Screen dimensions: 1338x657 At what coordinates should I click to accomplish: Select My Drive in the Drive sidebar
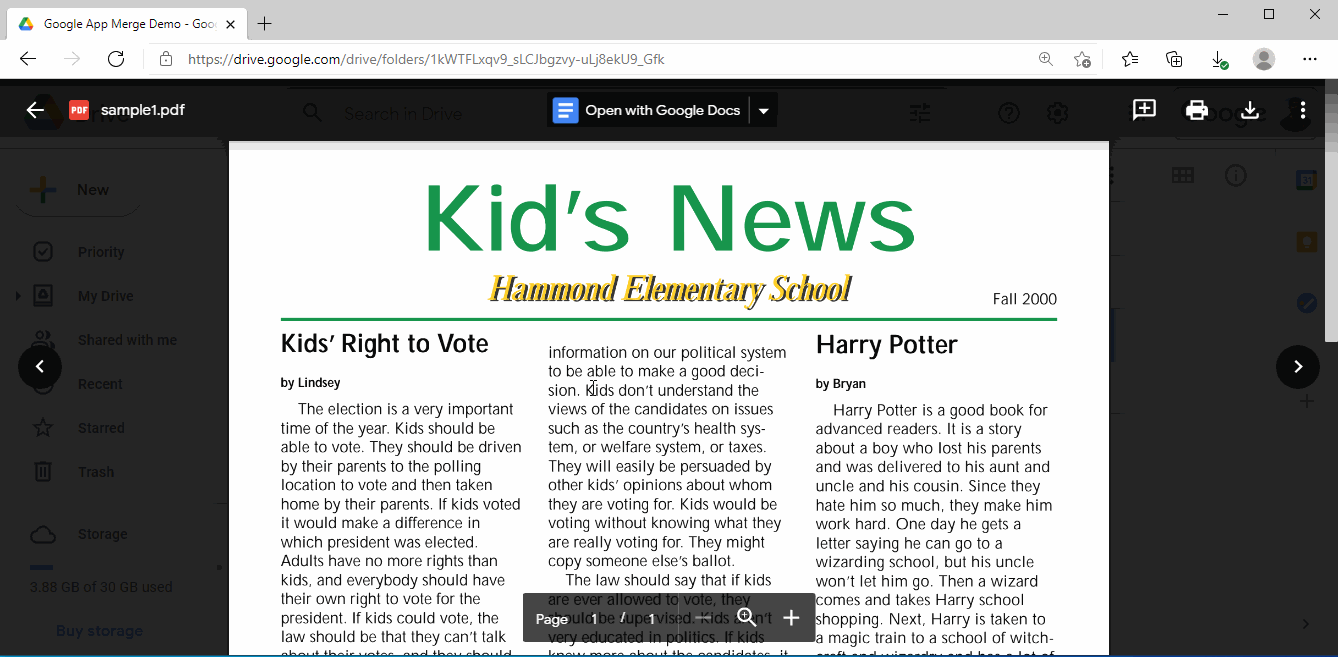pos(105,296)
